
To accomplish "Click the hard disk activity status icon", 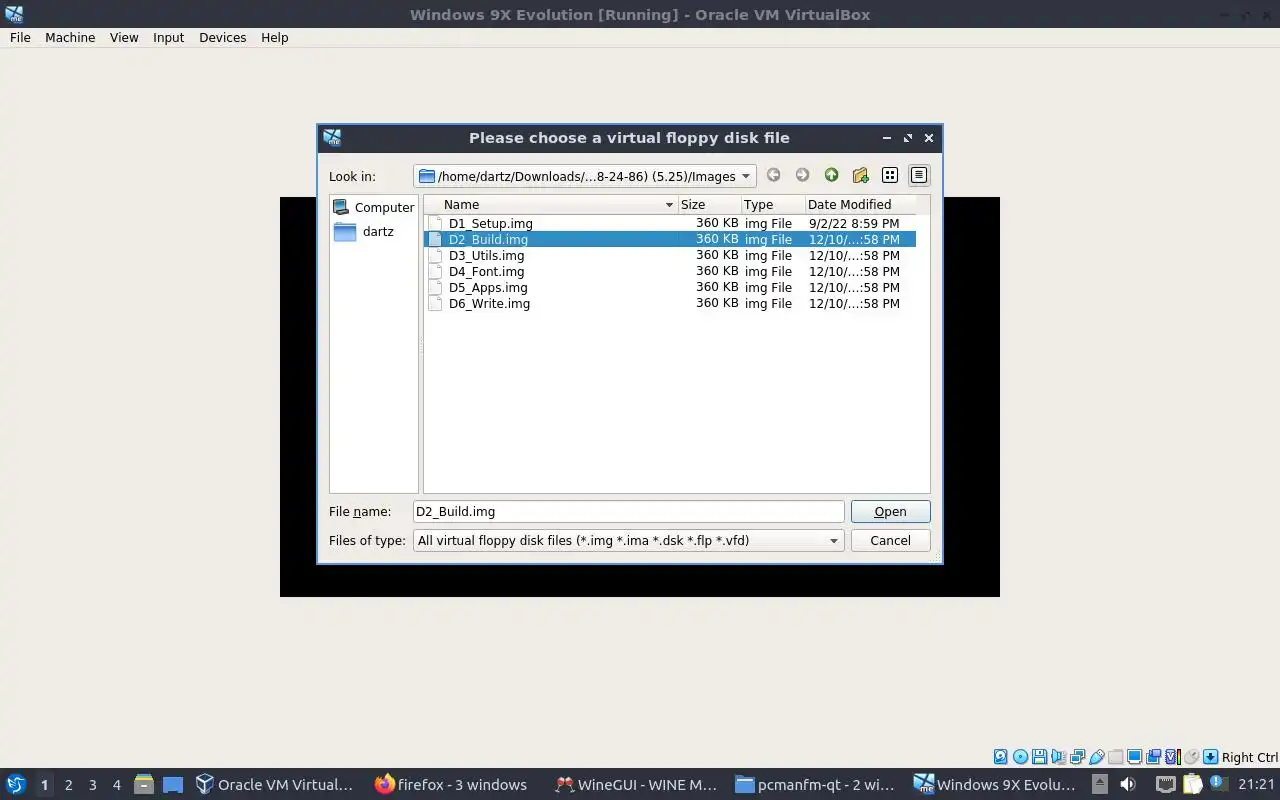I will pos(1001,757).
